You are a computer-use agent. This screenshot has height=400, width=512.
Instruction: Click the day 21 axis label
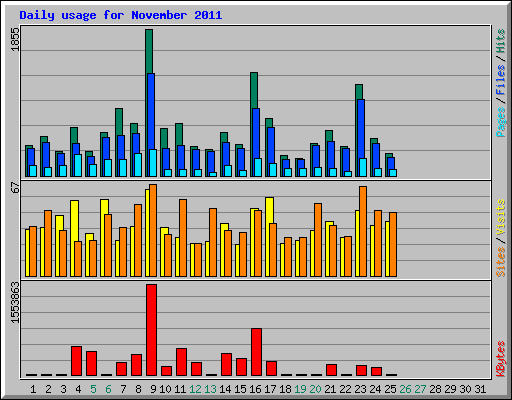pos(330,389)
